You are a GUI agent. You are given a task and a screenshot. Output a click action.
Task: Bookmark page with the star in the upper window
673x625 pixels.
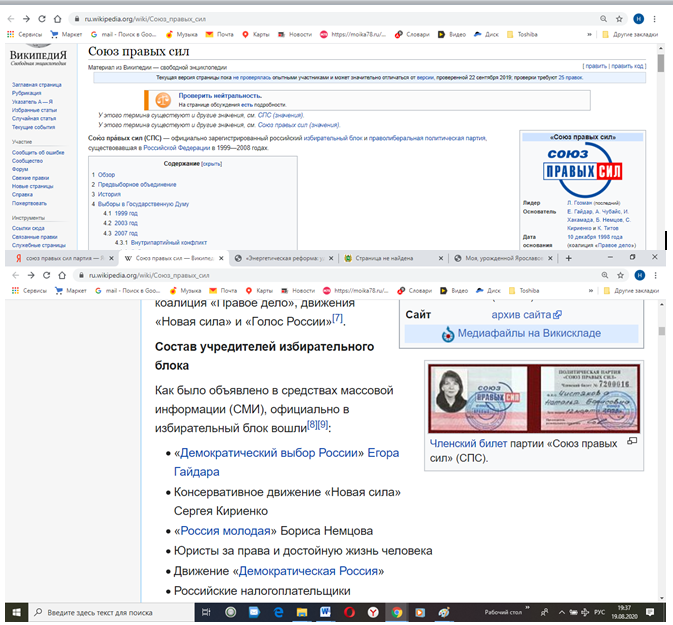[619, 19]
